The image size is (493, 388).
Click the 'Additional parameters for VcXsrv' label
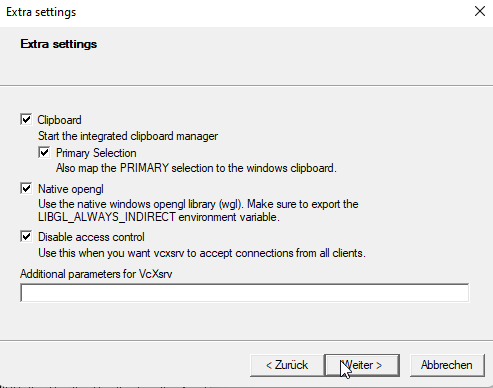(96, 274)
